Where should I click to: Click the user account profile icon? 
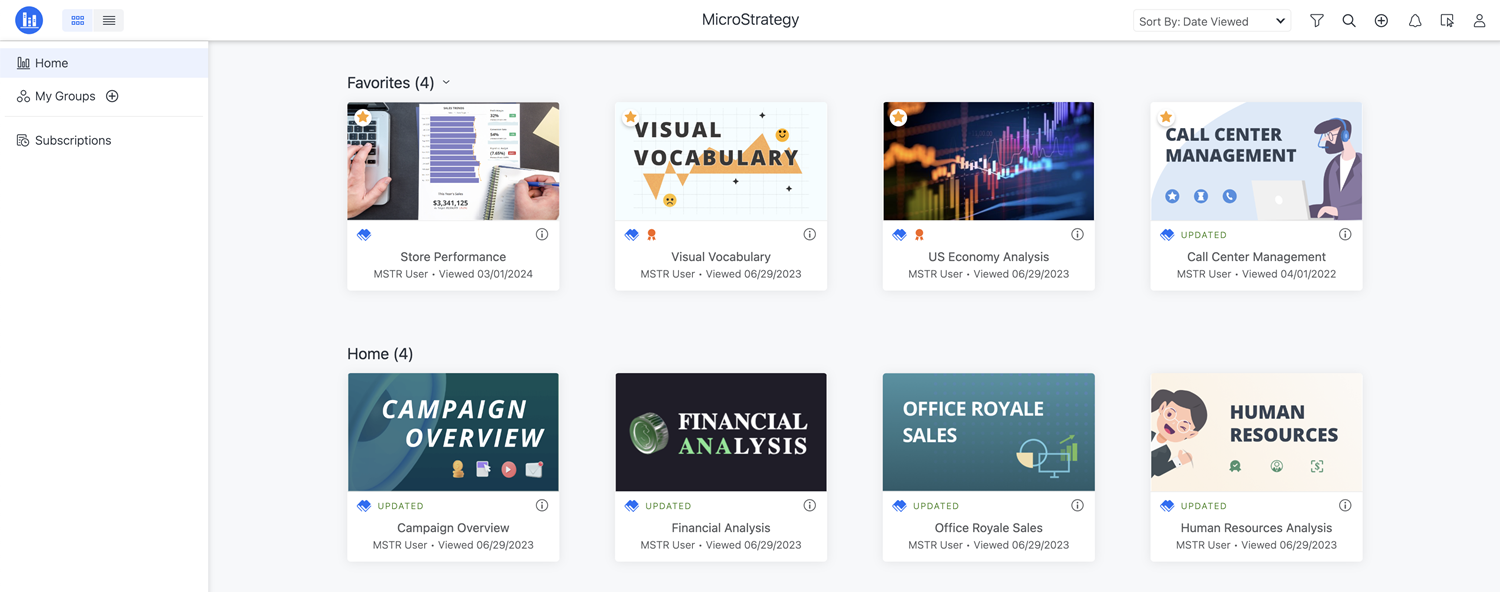pyautogui.click(x=1479, y=21)
